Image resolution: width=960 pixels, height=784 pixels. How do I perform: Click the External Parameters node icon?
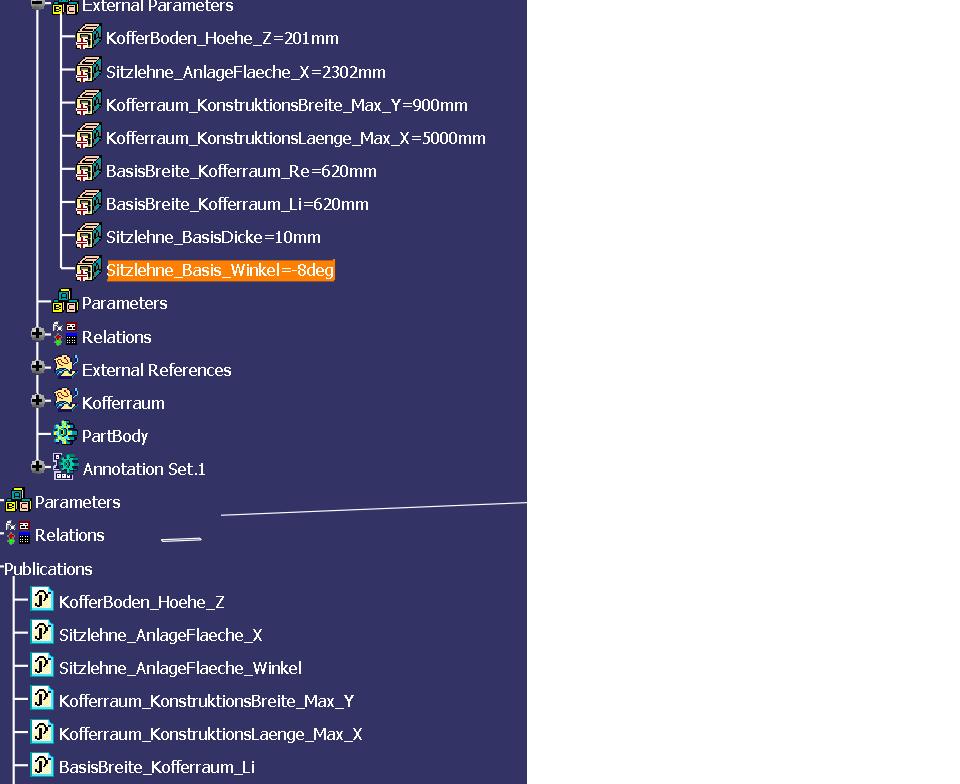(x=65, y=7)
